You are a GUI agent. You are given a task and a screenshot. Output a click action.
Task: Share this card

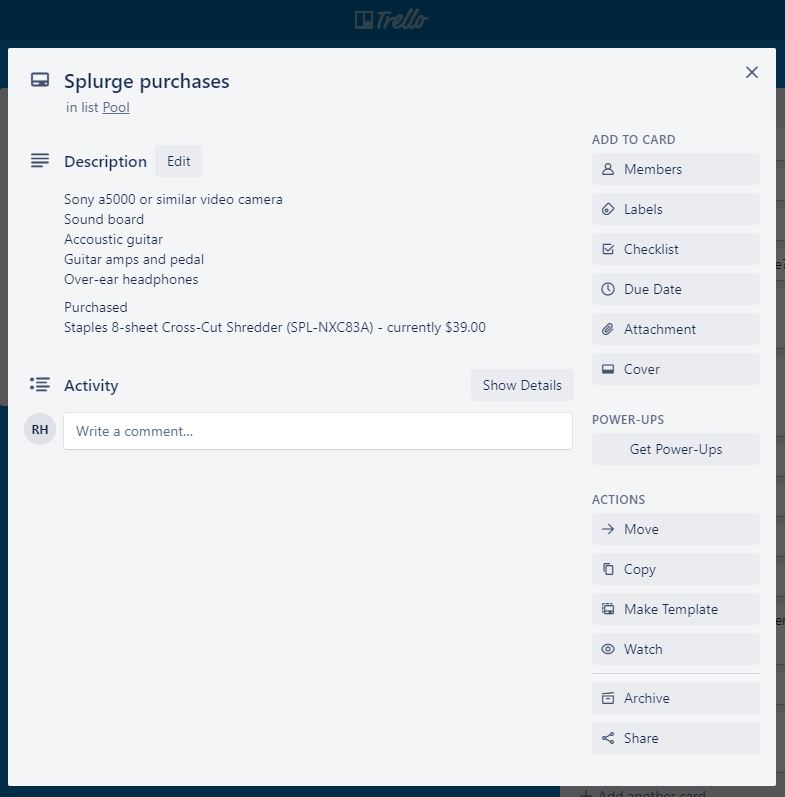click(x=675, y=738)
